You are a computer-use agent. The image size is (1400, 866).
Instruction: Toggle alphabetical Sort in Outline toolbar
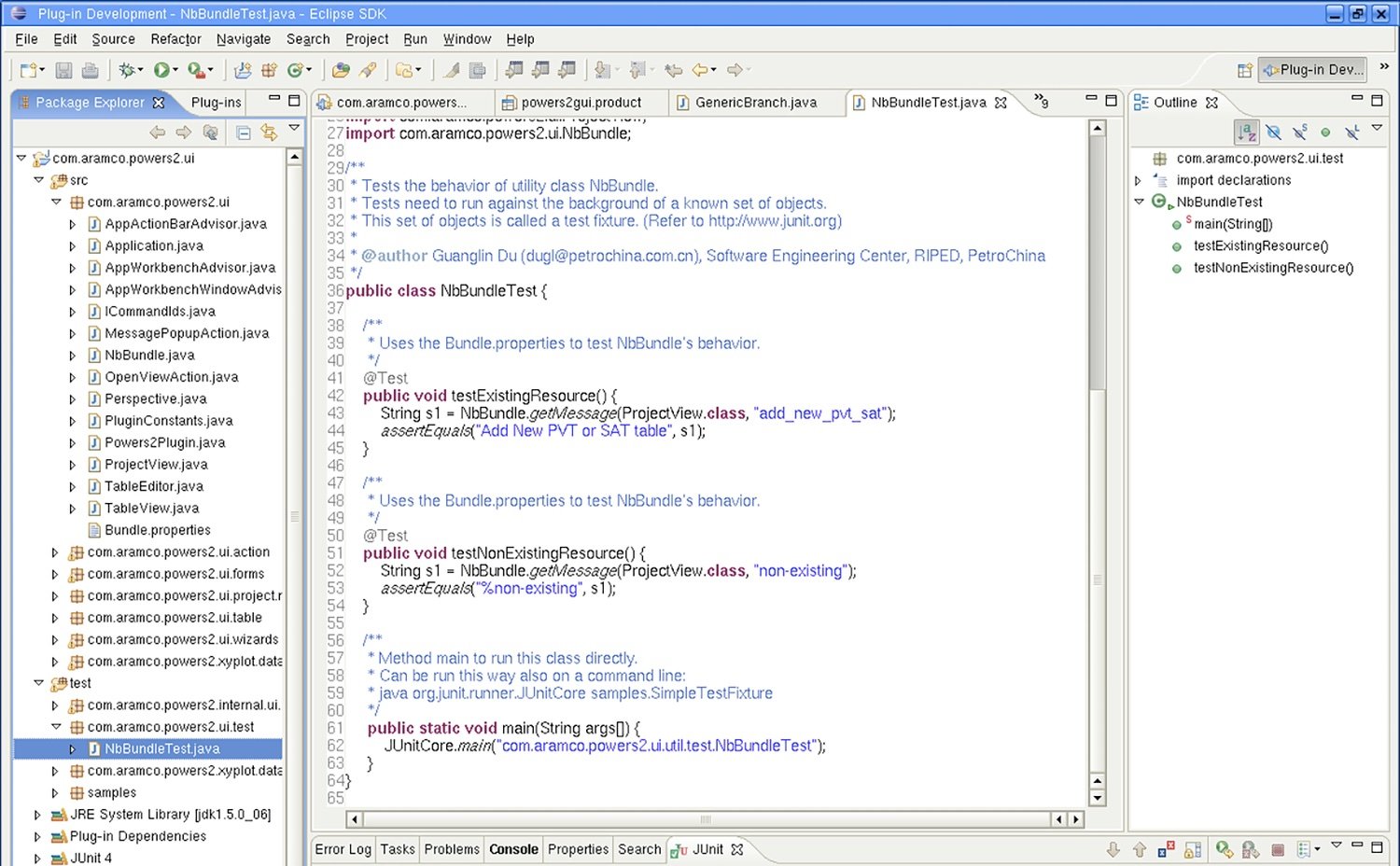pyautogui.click(x=1246, y=133)
